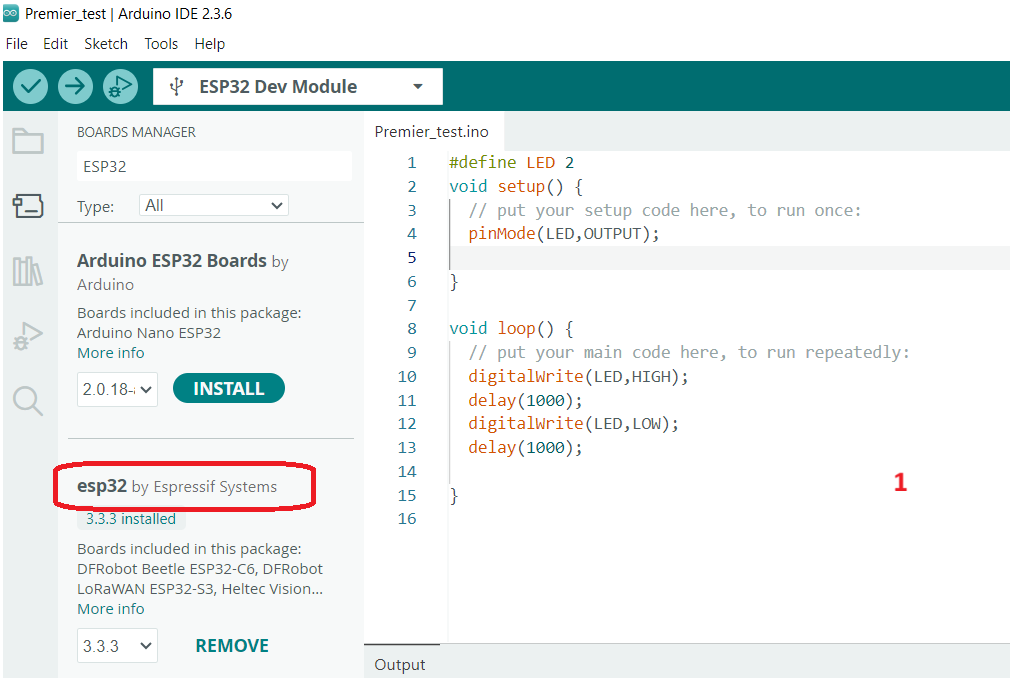Remove the esp32 Espressif package
This screenshot has width=1010, height=680.
pos(232,646)
